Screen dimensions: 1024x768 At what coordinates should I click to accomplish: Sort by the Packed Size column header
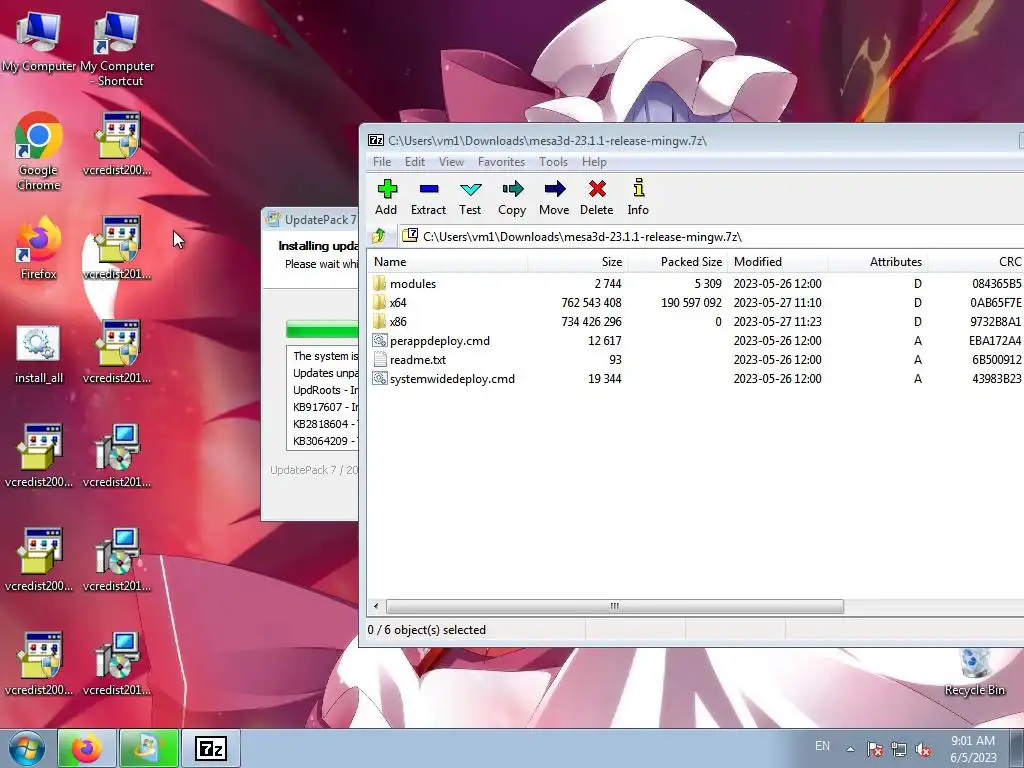click(x=677, y=262)
